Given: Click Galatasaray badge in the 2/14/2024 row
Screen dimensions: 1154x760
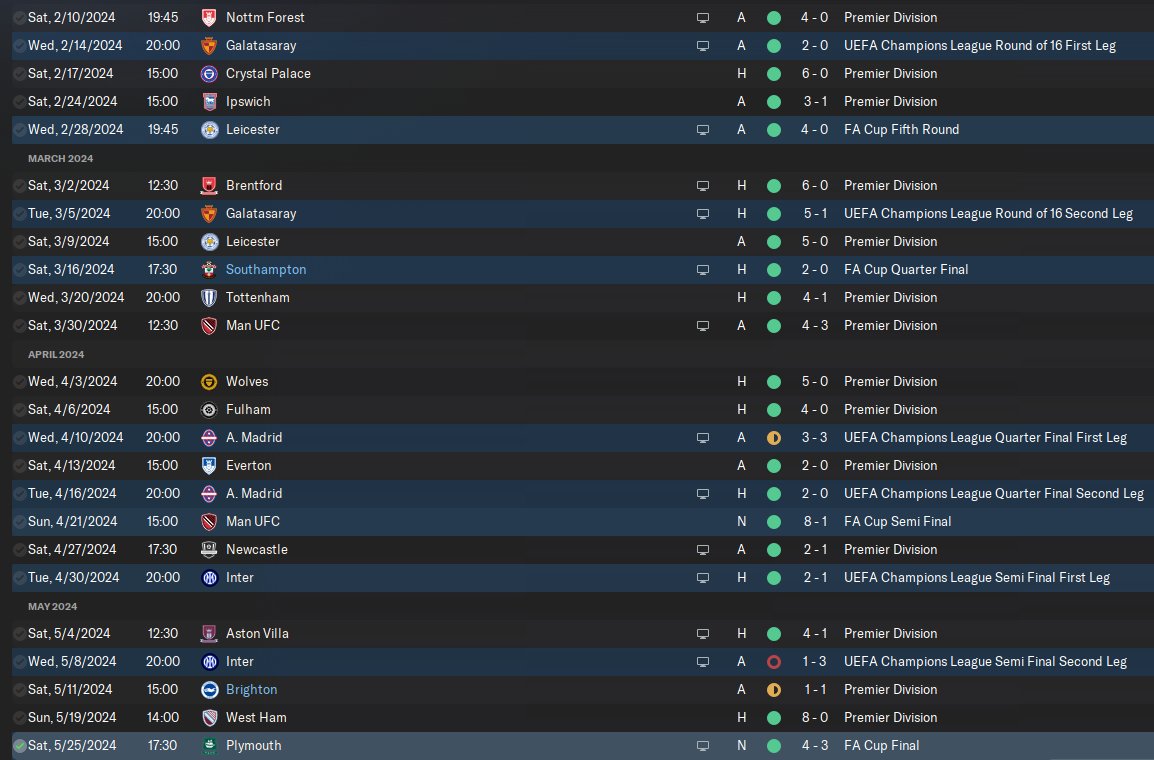Looking at the screenshot, I should pos(209,46).
